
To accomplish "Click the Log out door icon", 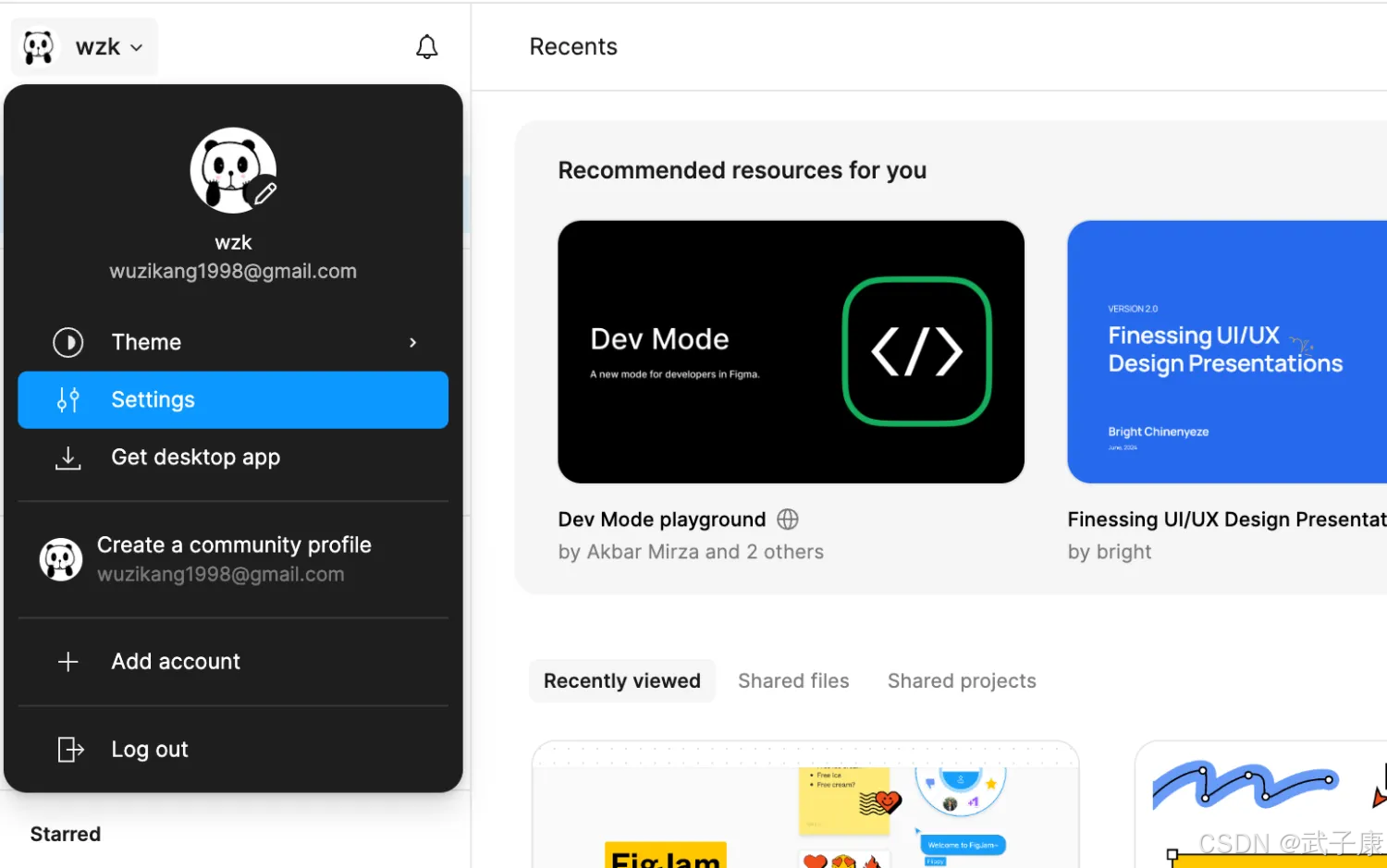I will coord(70,749).
